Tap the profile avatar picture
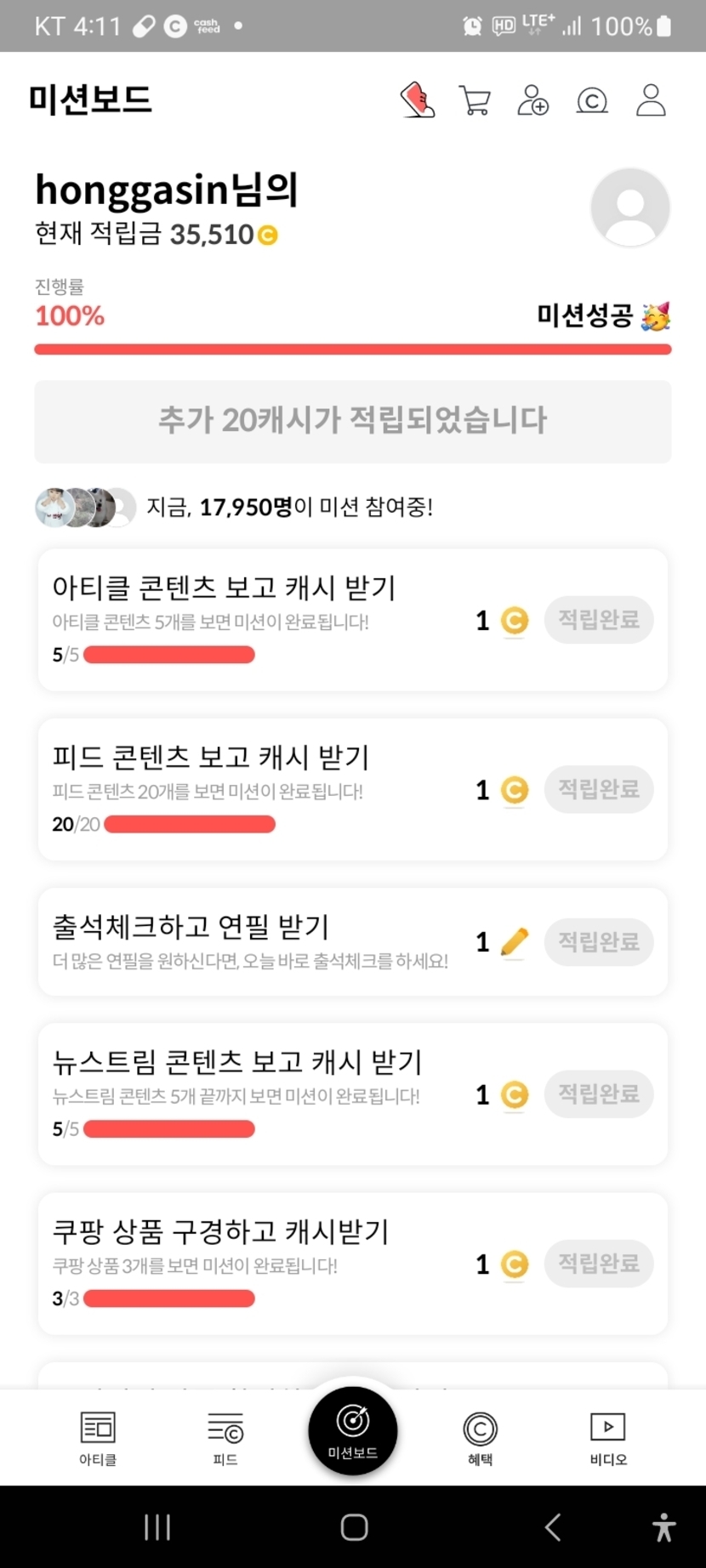 pyautogui.click(x=630, y=207)
